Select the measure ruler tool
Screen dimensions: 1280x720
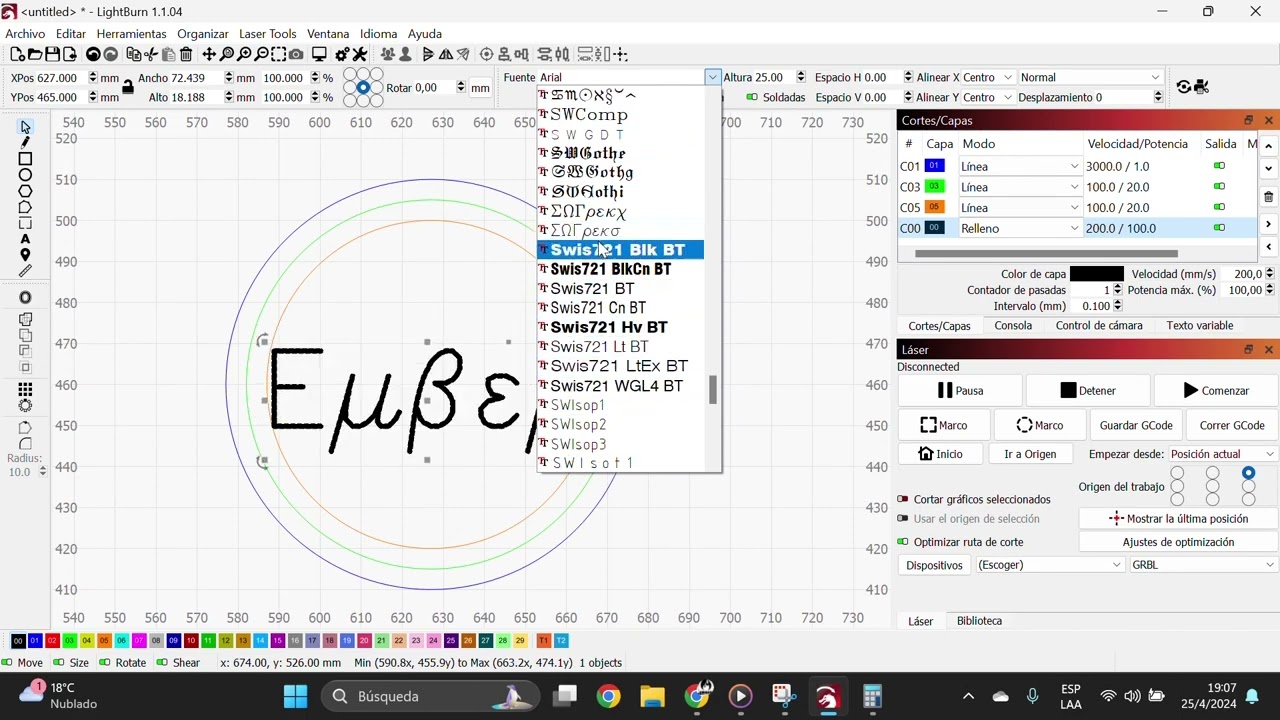coord(25,271)
